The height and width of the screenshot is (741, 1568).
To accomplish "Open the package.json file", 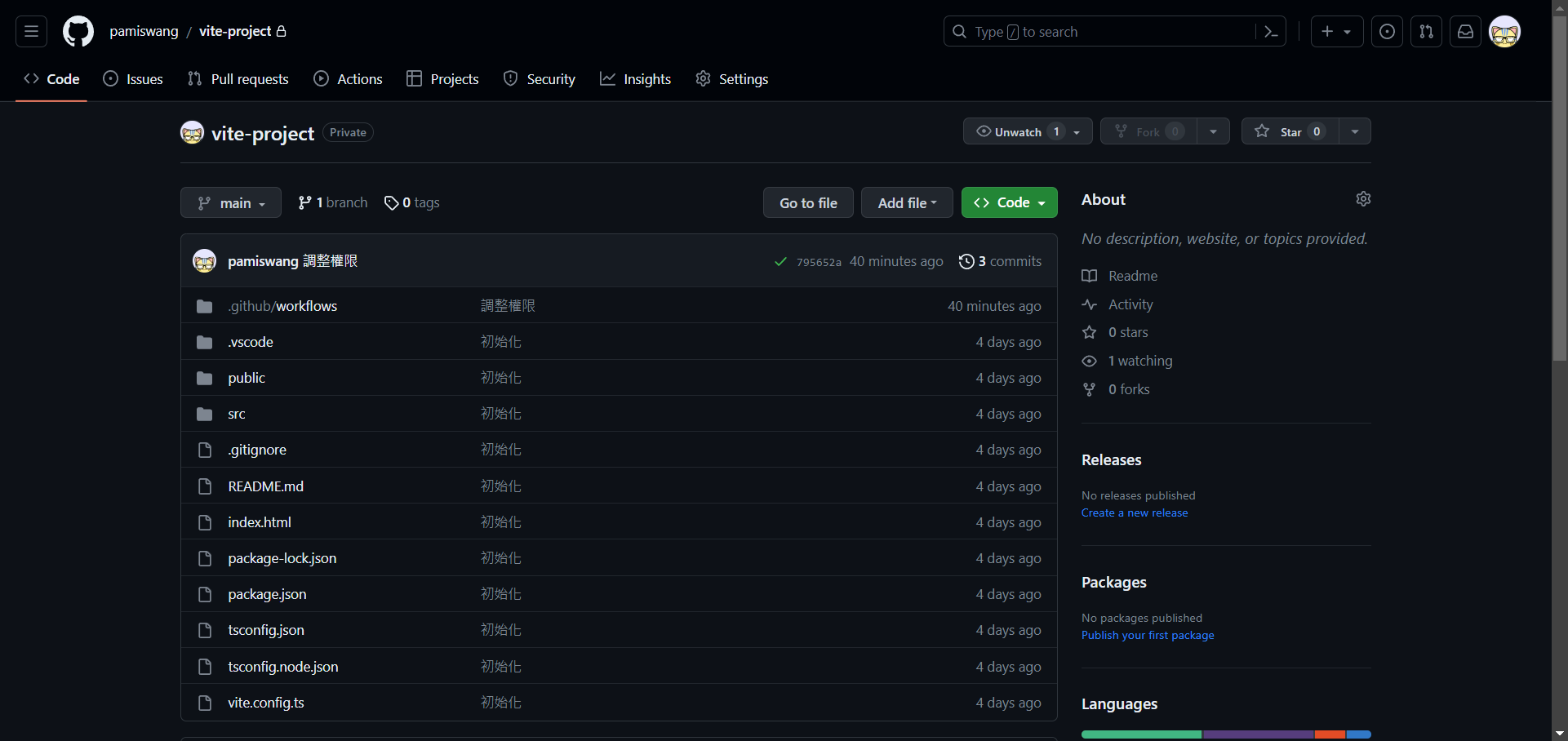I will (x=267, y=594).
